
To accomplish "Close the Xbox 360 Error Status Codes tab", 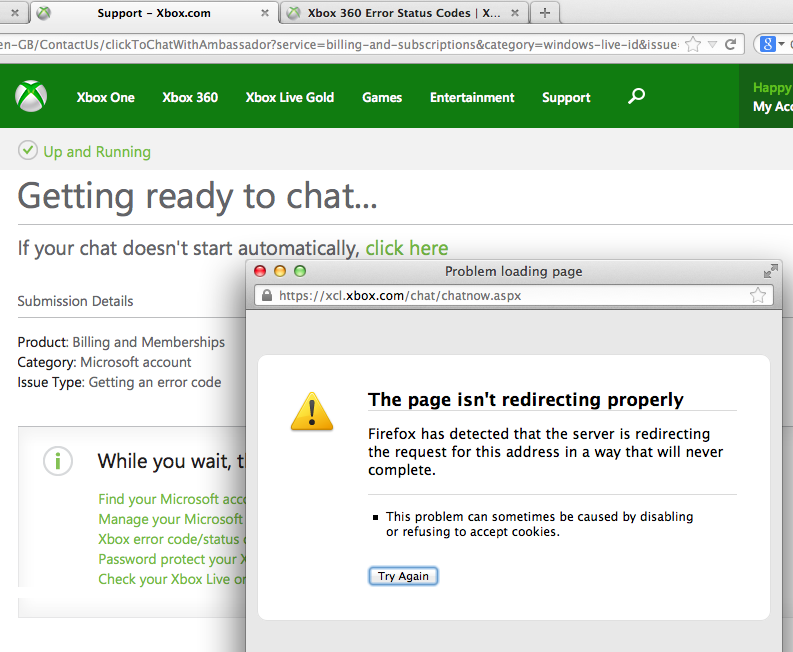I will pyautogui.click(x=515, y=13).
